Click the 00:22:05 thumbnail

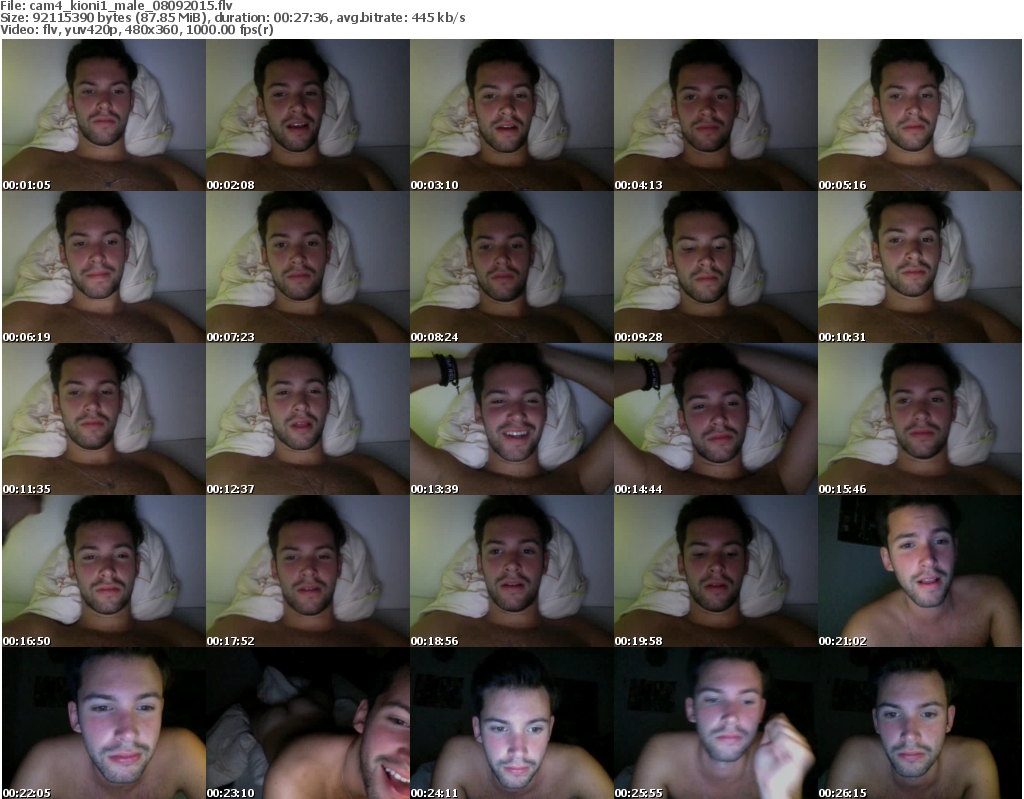[104, 723]
